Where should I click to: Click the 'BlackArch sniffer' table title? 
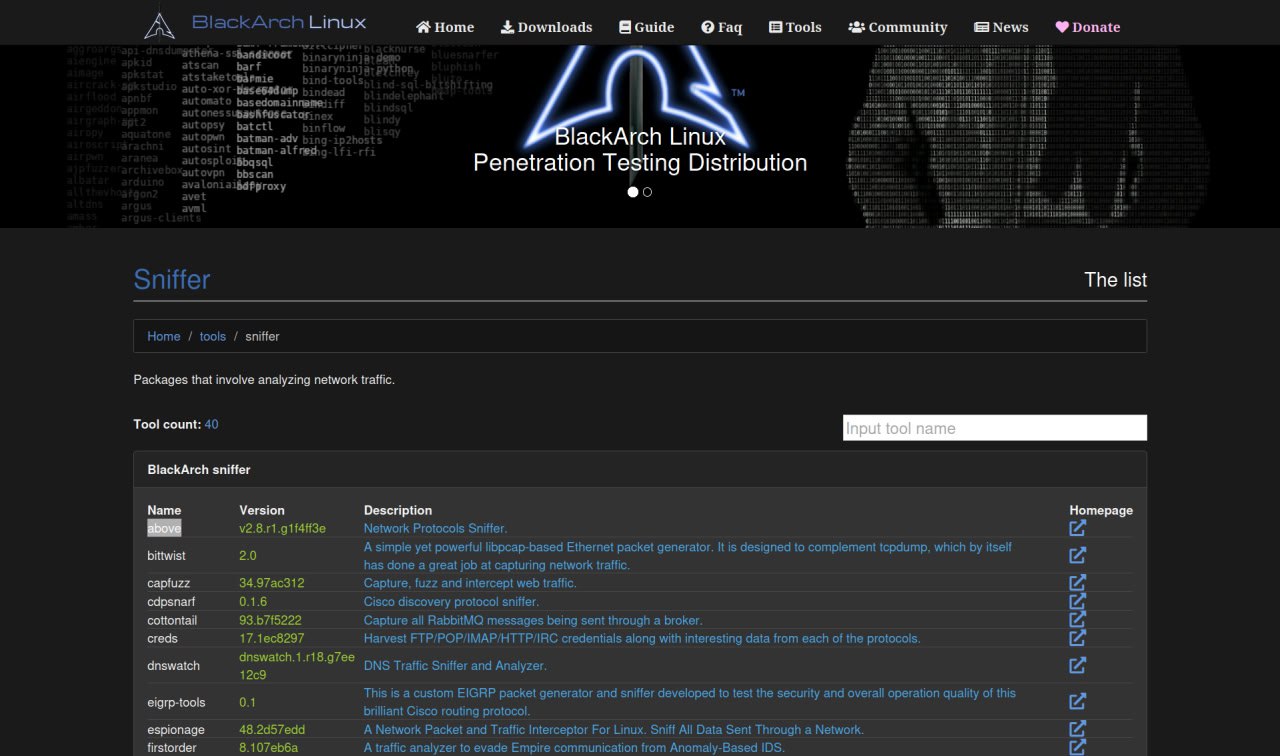tap(199, 469)
